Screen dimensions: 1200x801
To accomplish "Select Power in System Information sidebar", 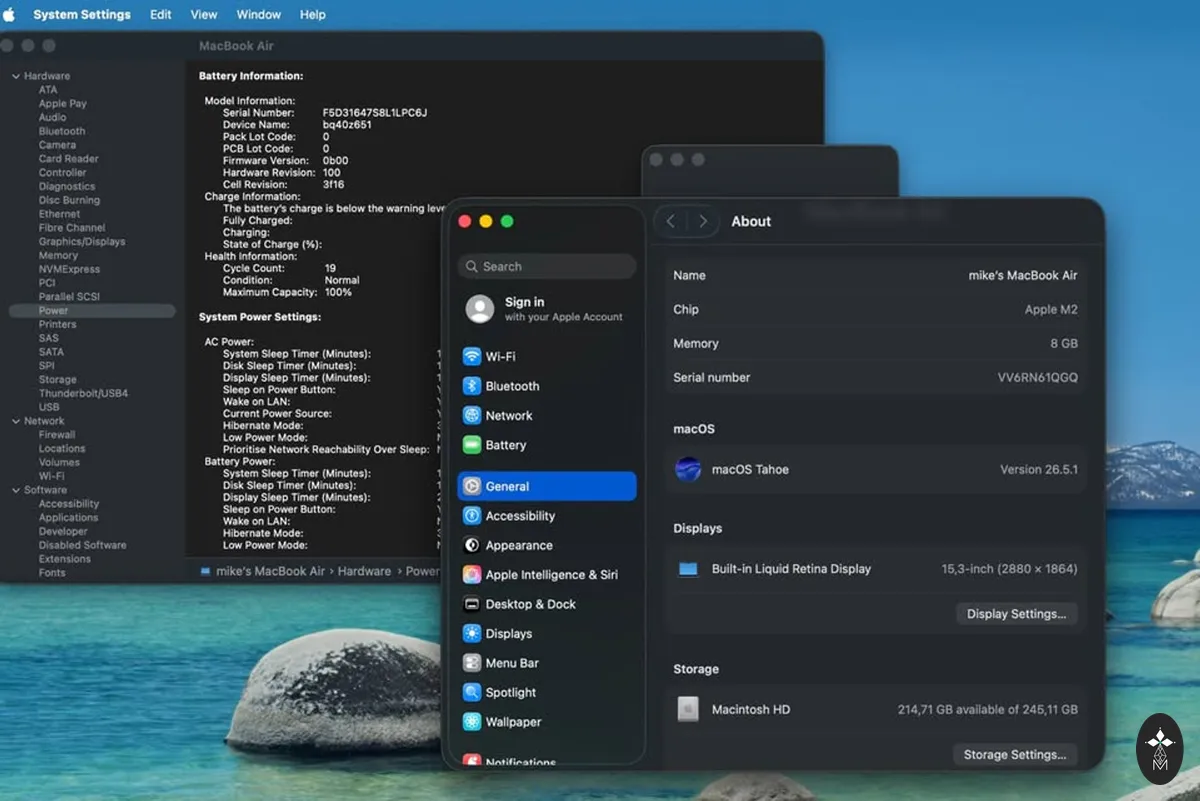I will (92, 311).
